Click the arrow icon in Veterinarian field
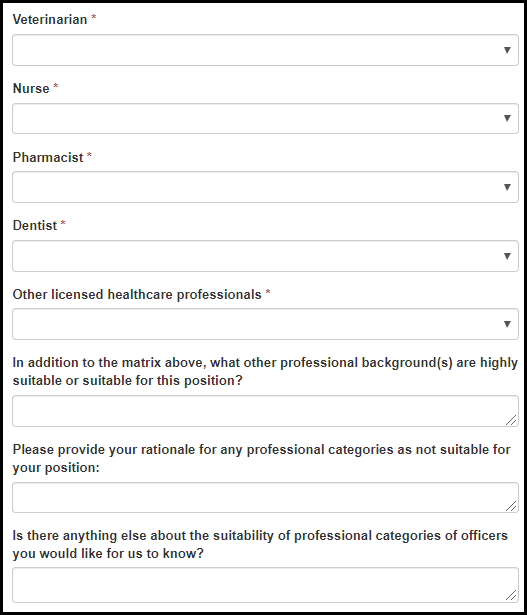Screen dimensions: 527x615 tap(507, 50)
